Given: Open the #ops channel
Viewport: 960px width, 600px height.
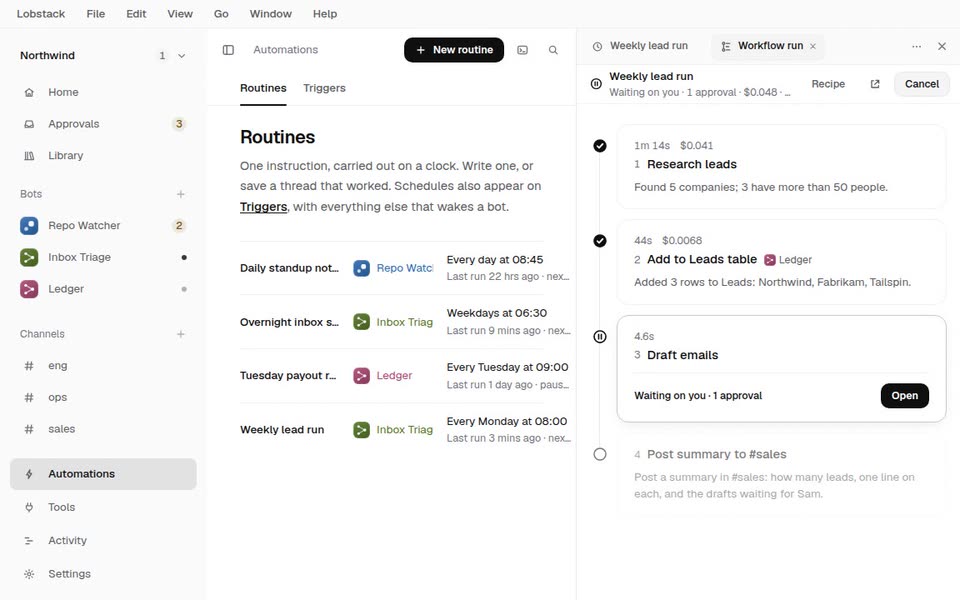Looking at the screenshot, I should pyautogui.click(x=103, y=397).
